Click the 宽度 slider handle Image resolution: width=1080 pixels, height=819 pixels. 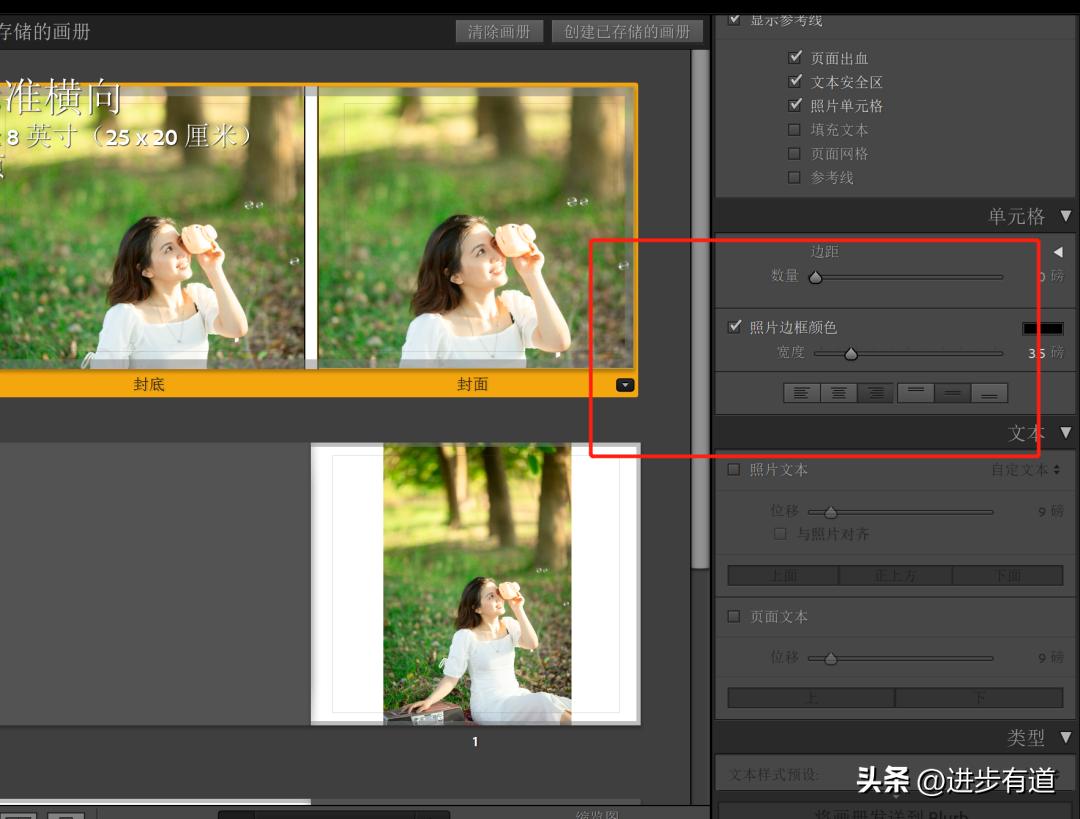coord(851,353)
